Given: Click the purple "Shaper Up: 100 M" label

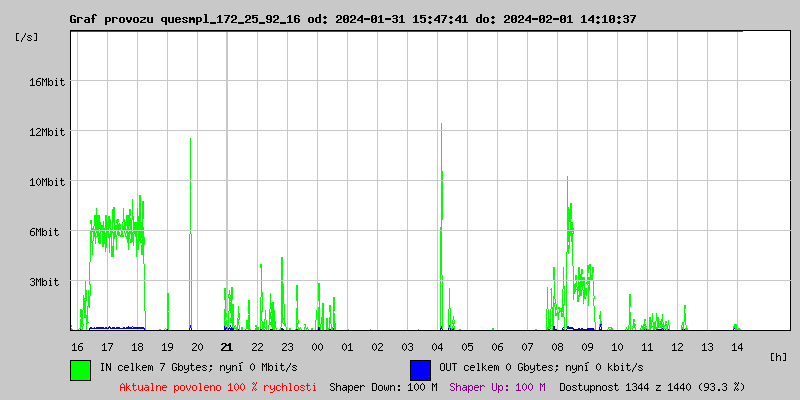Looking at the screenshot, I should click(497, 386).
